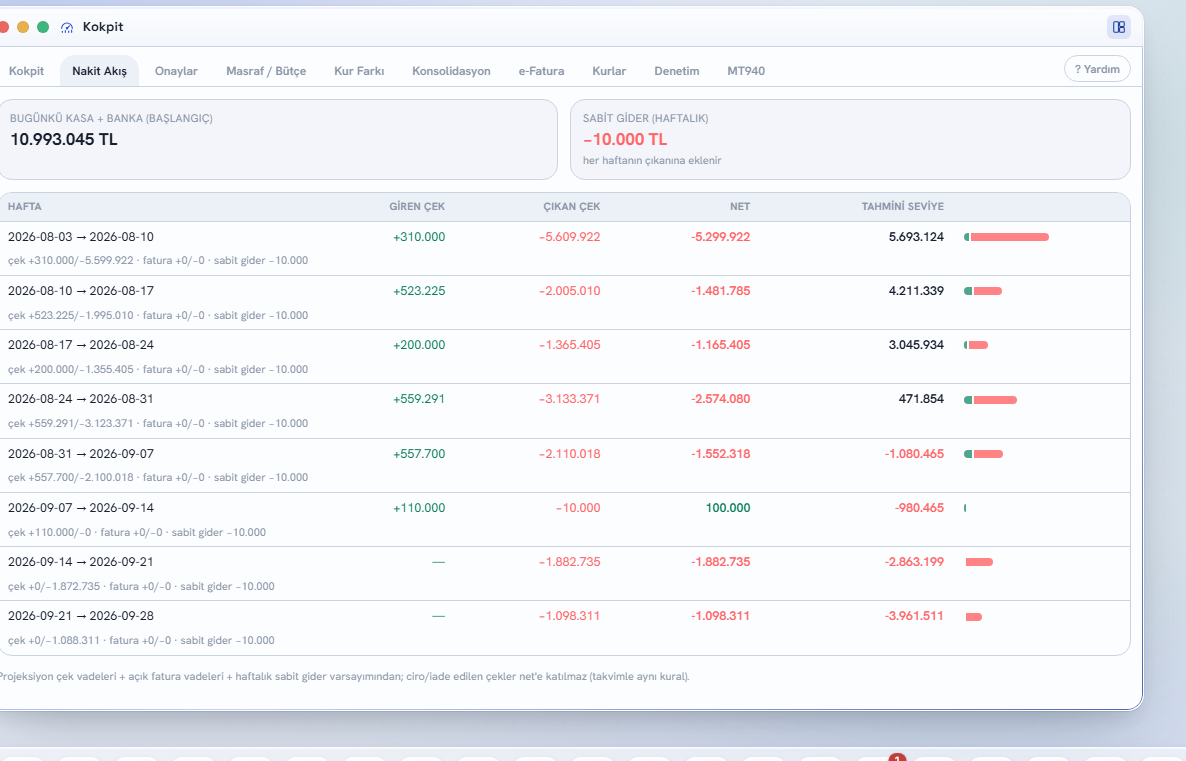
Task: Click positive net value 100.000
Action: [728, 508]
